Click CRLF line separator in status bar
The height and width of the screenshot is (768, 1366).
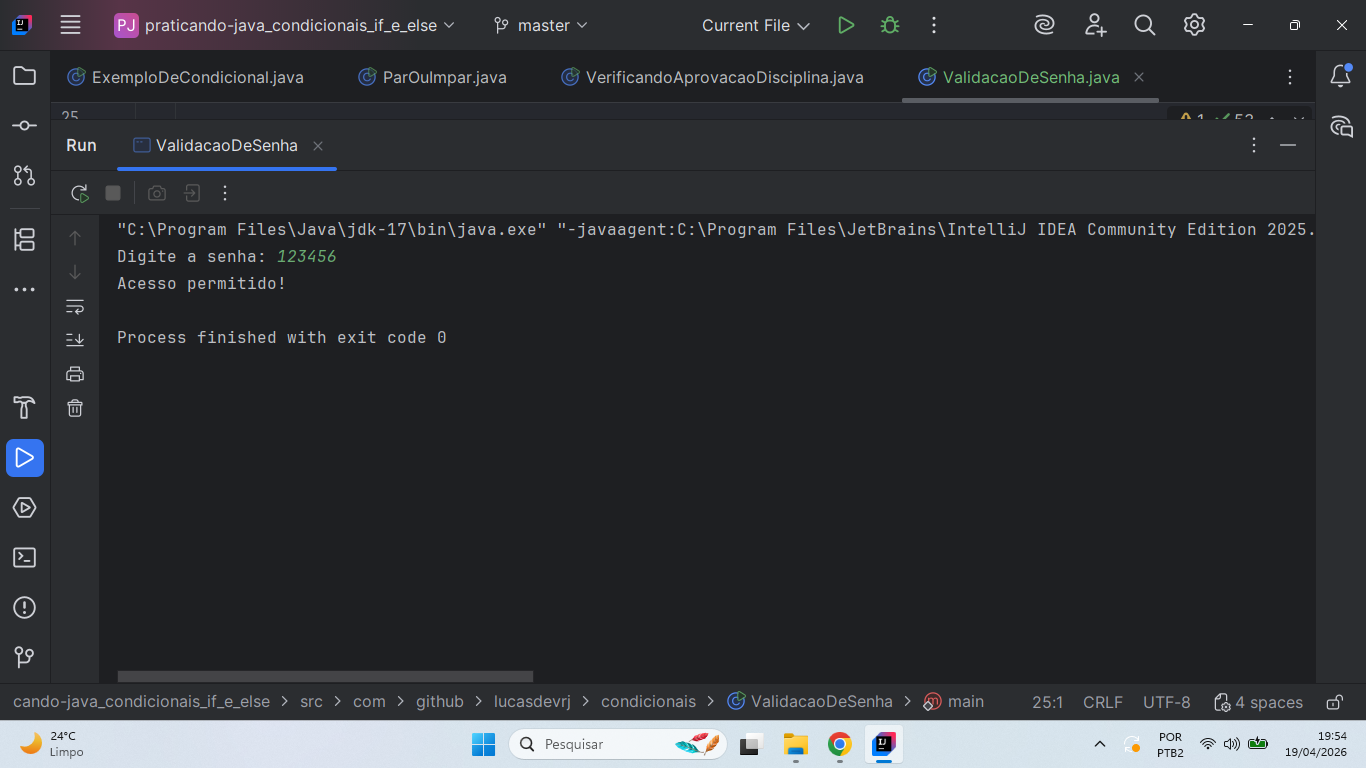click(x=1102, y=702)
